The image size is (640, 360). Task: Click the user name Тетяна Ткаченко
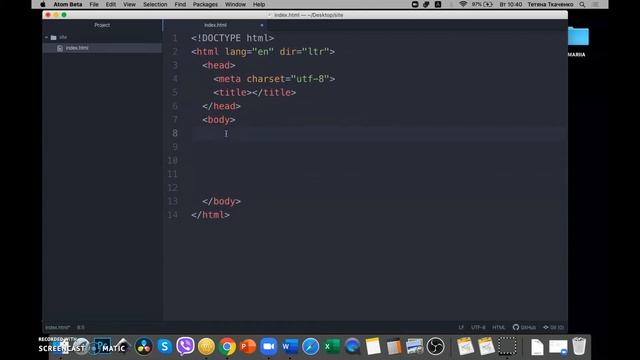click(550, 4)
